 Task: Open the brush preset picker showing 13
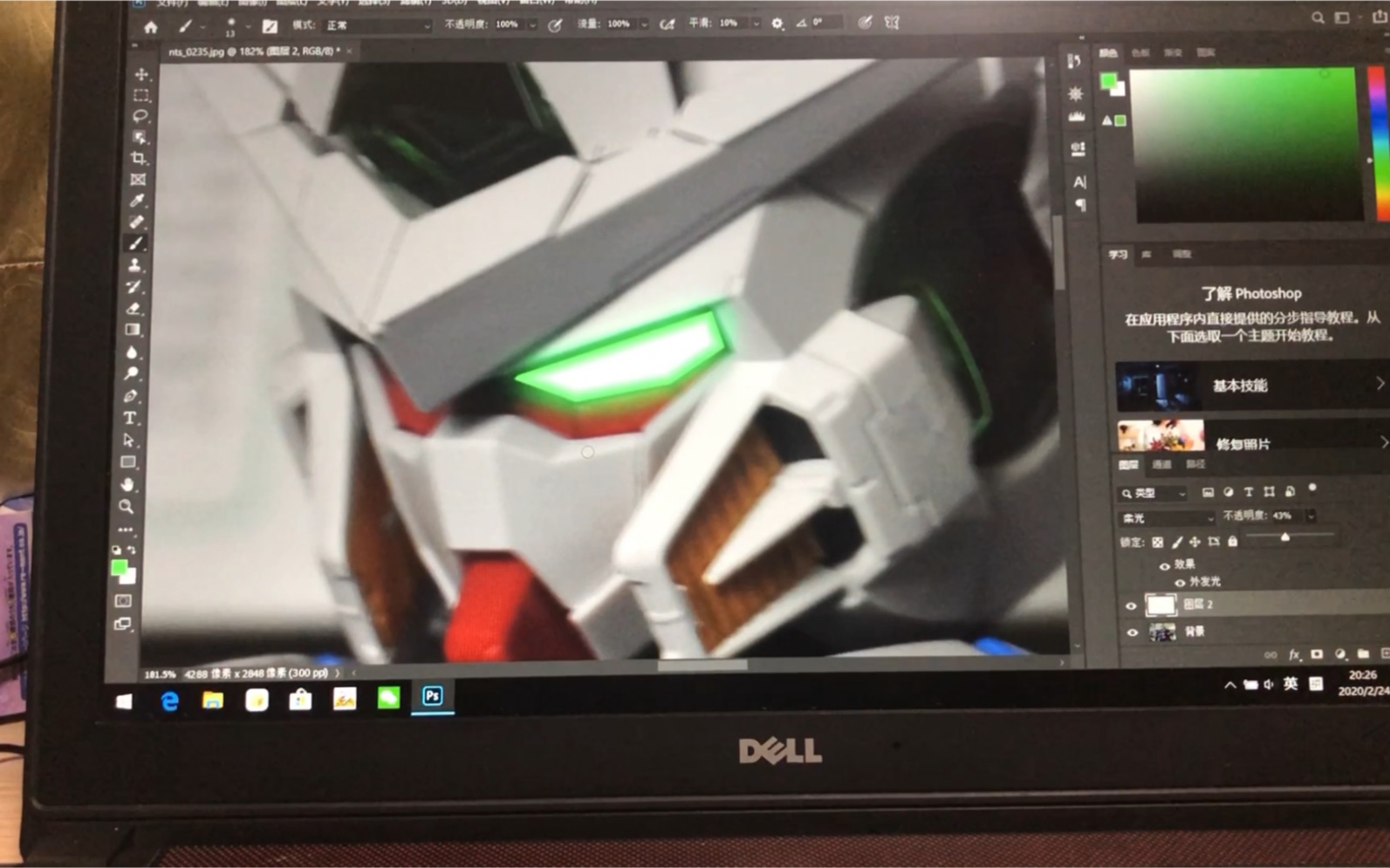231,27
